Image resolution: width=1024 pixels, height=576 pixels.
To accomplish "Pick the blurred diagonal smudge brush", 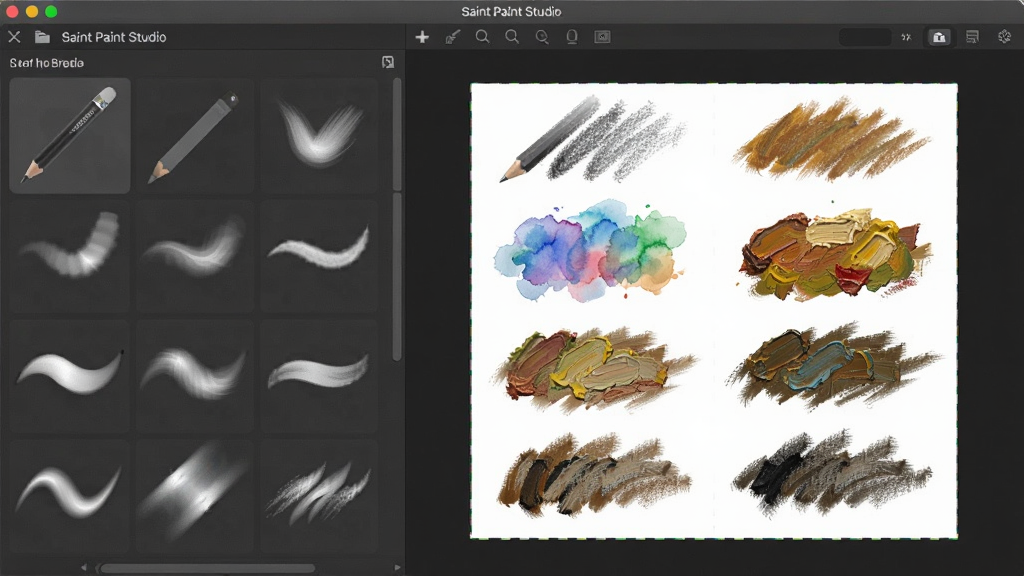I will [x=195, y=496].
